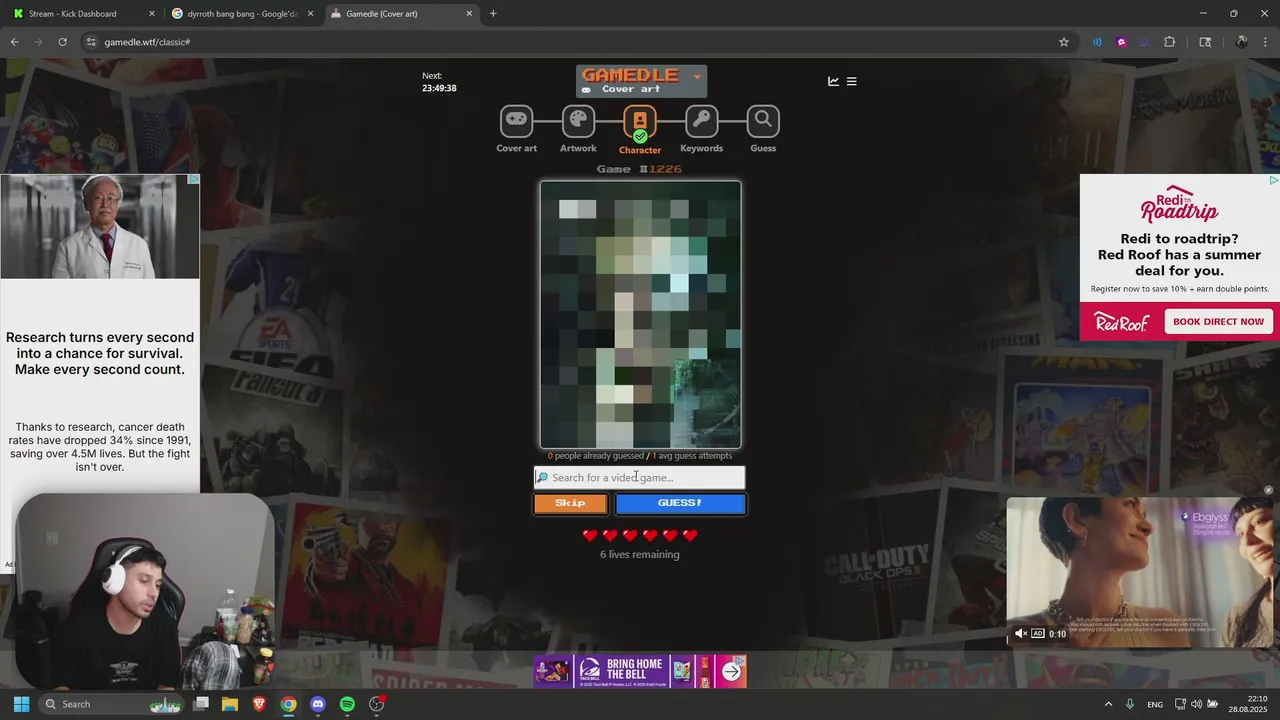Image resolution: width=1280 pixels, height=720 pixels.
Task: Open OBS Studio from taskbar
Action: click(377, 704)
